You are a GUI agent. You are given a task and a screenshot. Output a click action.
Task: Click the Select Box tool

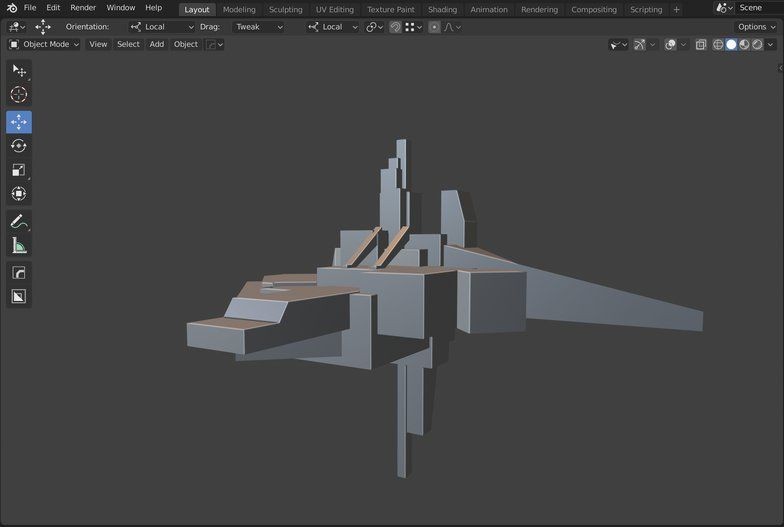tap(18, 70)
